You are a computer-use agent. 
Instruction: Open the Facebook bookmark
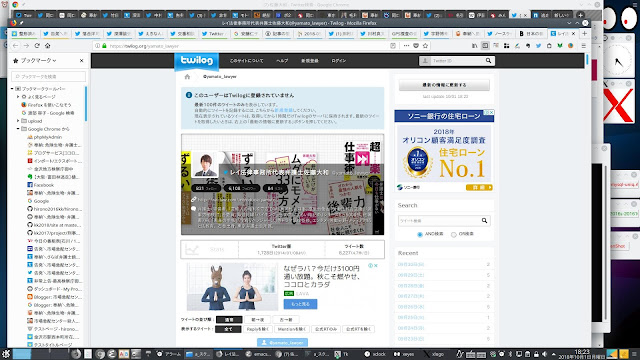[44, 185]
